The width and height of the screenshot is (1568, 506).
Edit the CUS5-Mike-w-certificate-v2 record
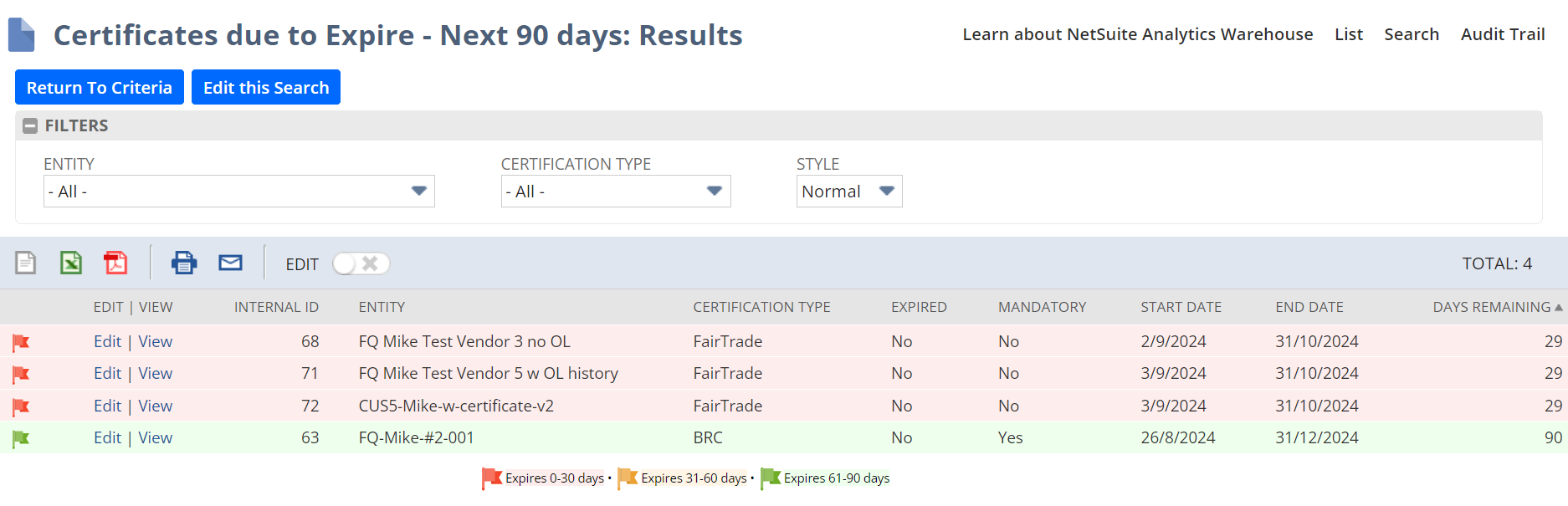(x=107, y=406)
